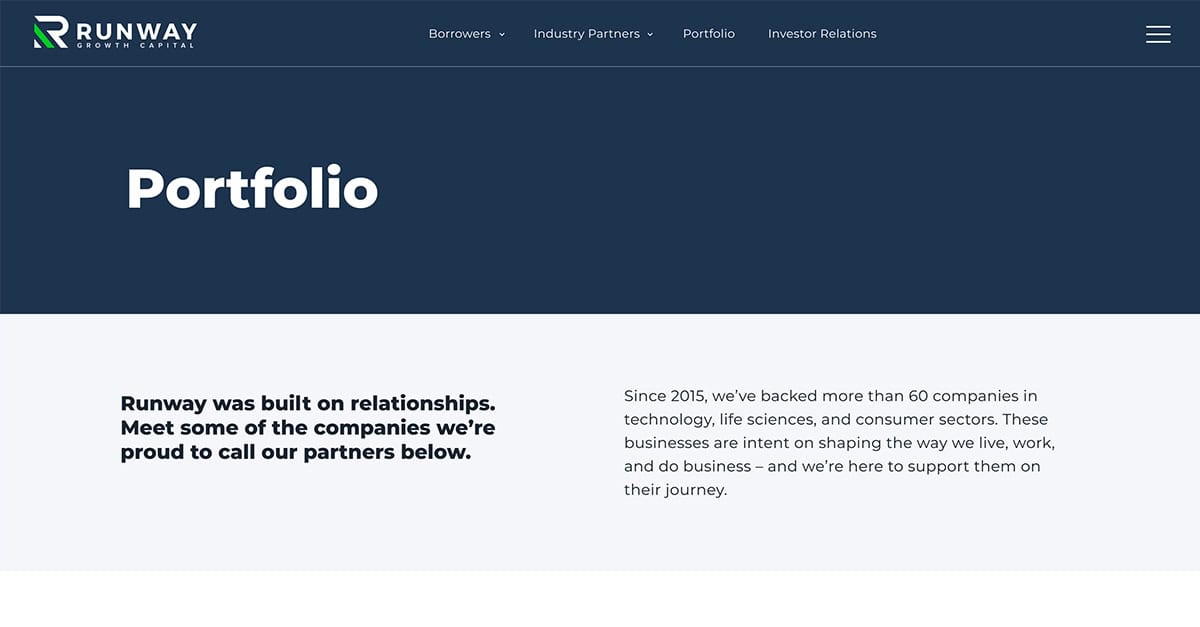Click the chevron beside Industry Partners
The width and height of the screenshot is (1200, 627).
650,33
